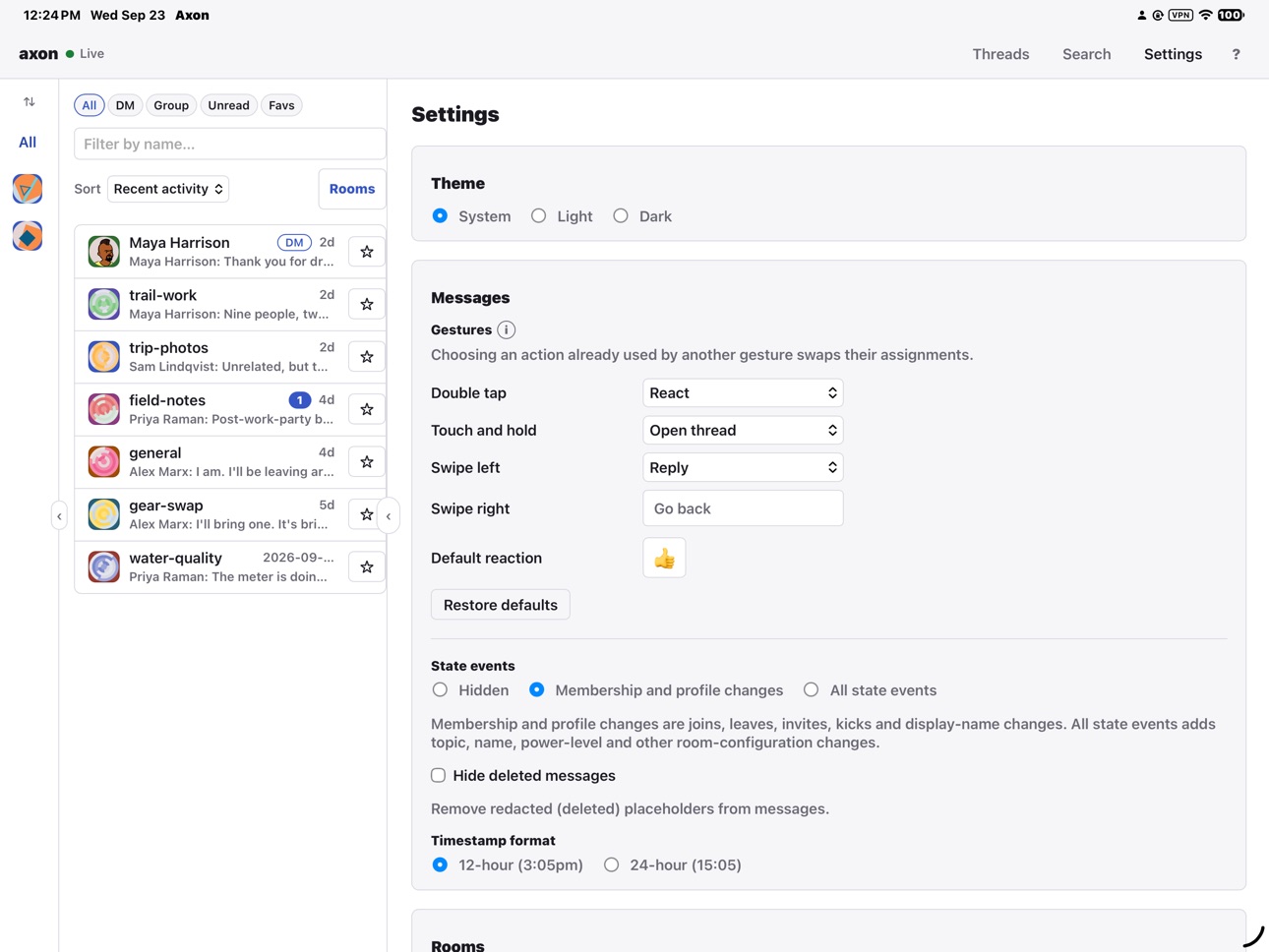Click the Rooms button

point(352,189)
